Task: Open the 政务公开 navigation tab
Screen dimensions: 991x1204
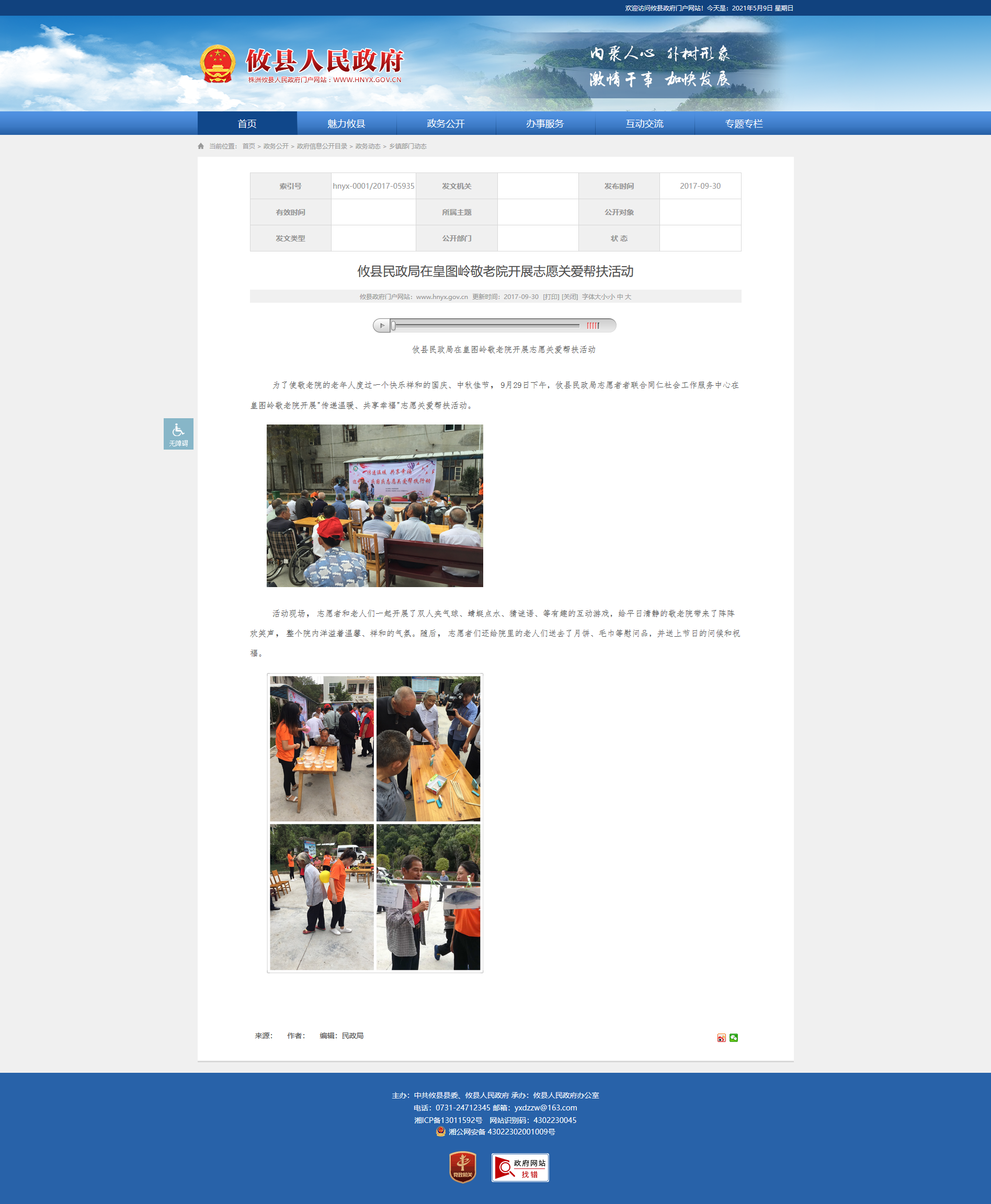Action: (x=446, y=124)
